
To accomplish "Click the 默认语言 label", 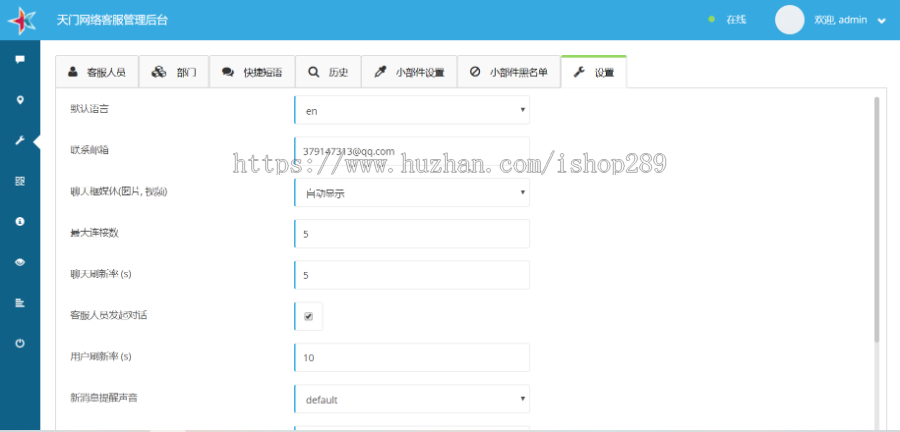I will [x=90, y=108].
